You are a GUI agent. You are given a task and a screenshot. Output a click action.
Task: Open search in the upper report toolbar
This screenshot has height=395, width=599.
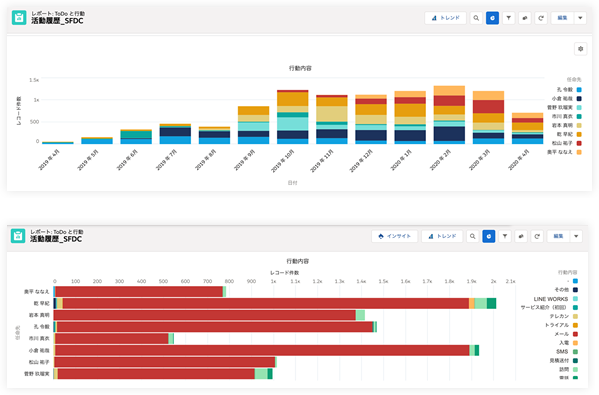pos(476,18)
